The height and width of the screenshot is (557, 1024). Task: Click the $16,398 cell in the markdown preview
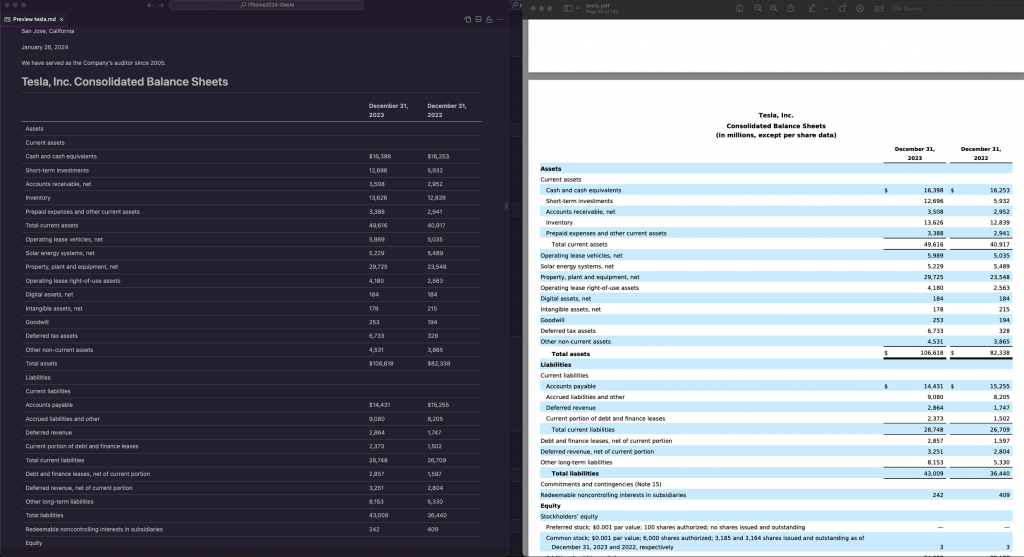coord(379,157)
